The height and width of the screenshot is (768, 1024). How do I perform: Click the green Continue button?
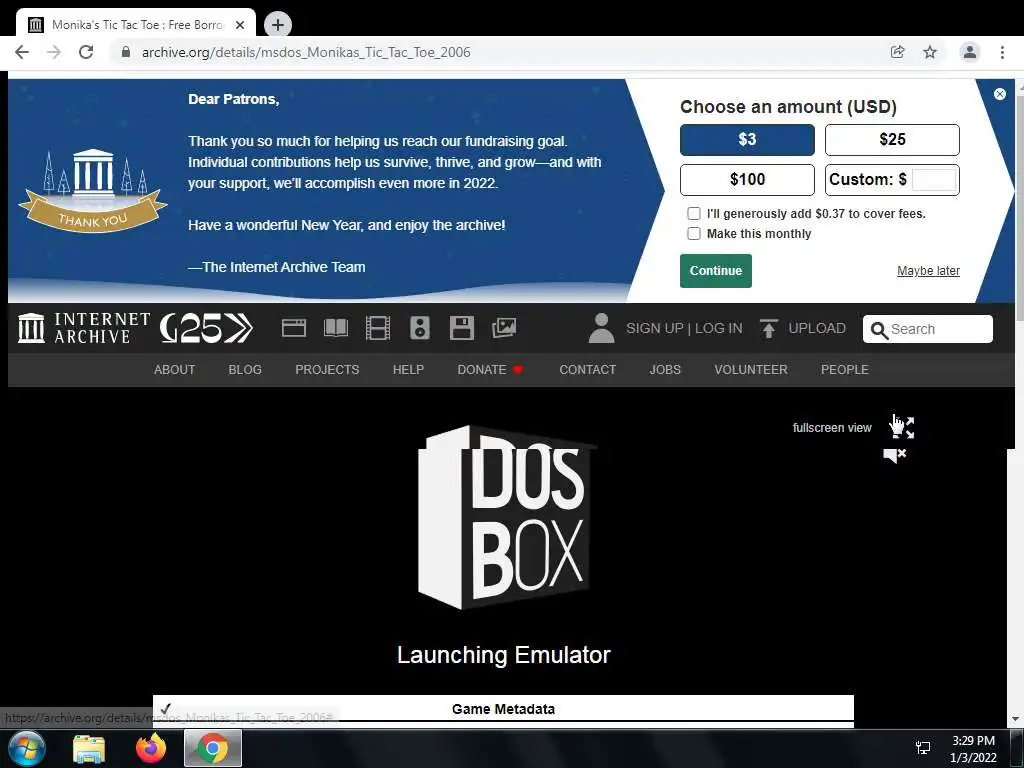tap(716, 271)
